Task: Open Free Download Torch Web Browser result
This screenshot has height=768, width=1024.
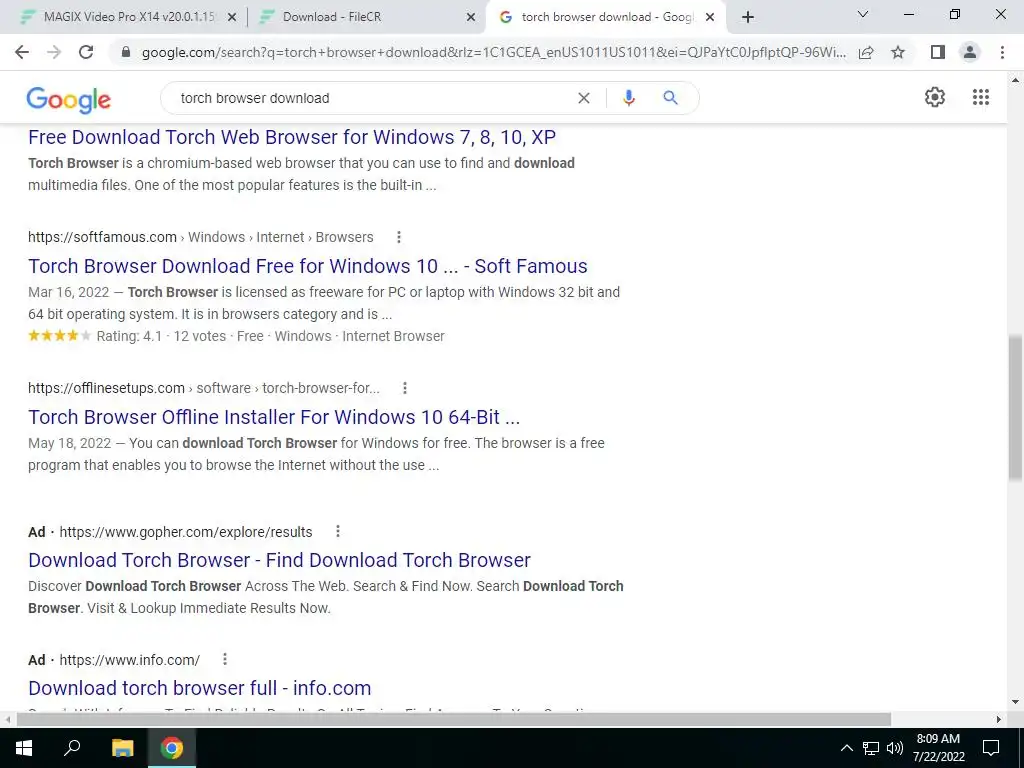Action: pos(292,137)
